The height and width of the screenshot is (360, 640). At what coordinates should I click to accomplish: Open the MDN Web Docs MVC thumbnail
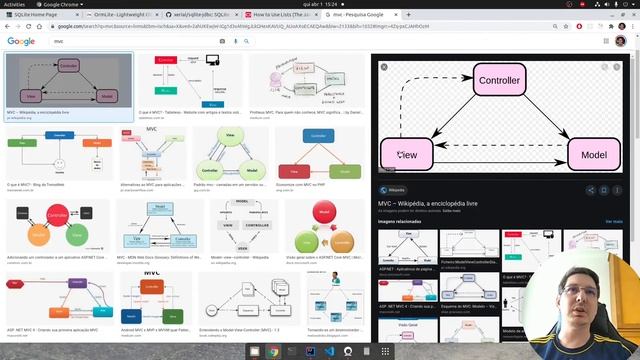coord(160,227)
